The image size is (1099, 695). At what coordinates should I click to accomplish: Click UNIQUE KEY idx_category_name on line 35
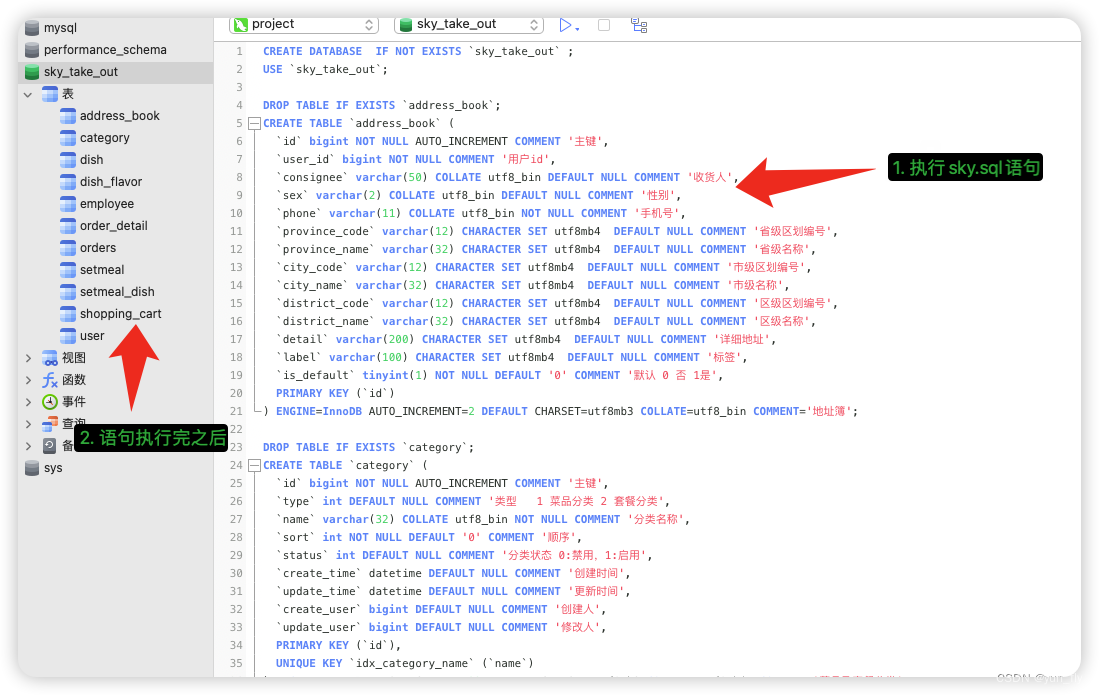click(404, 663)
